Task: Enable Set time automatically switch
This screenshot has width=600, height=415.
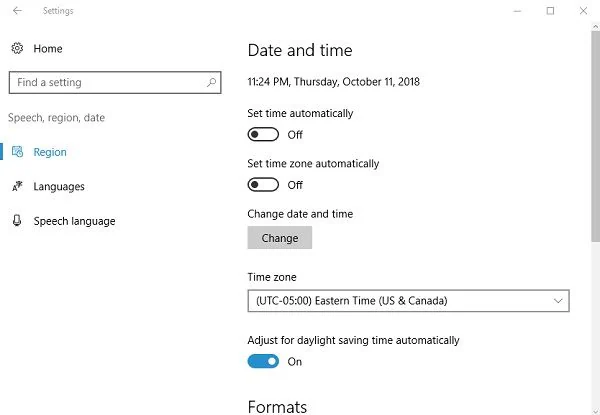Action: click(x=263, y=135)
